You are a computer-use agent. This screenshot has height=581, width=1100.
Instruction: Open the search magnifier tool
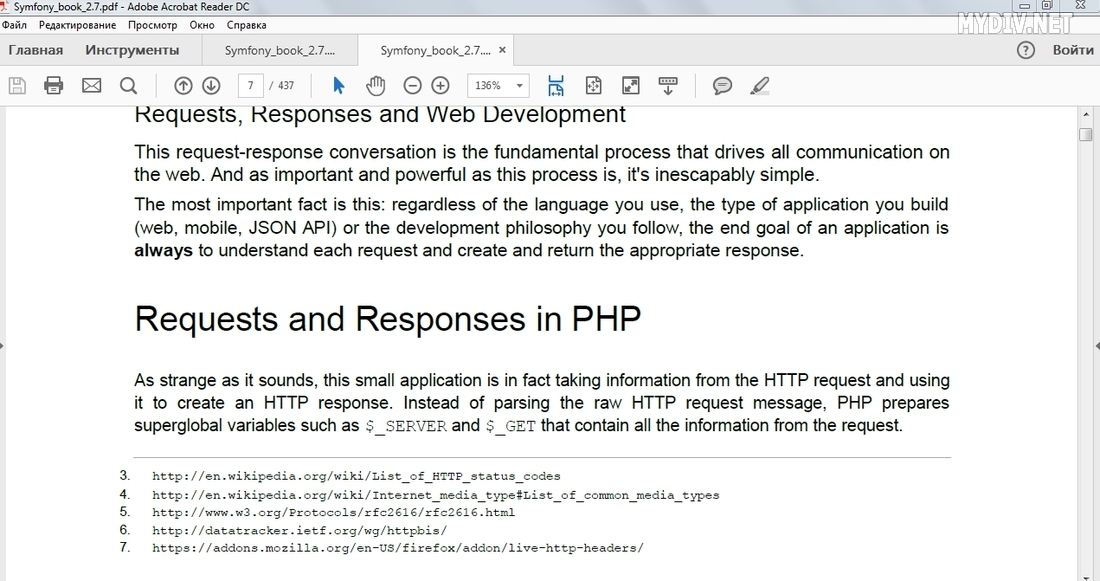point(128,86)
